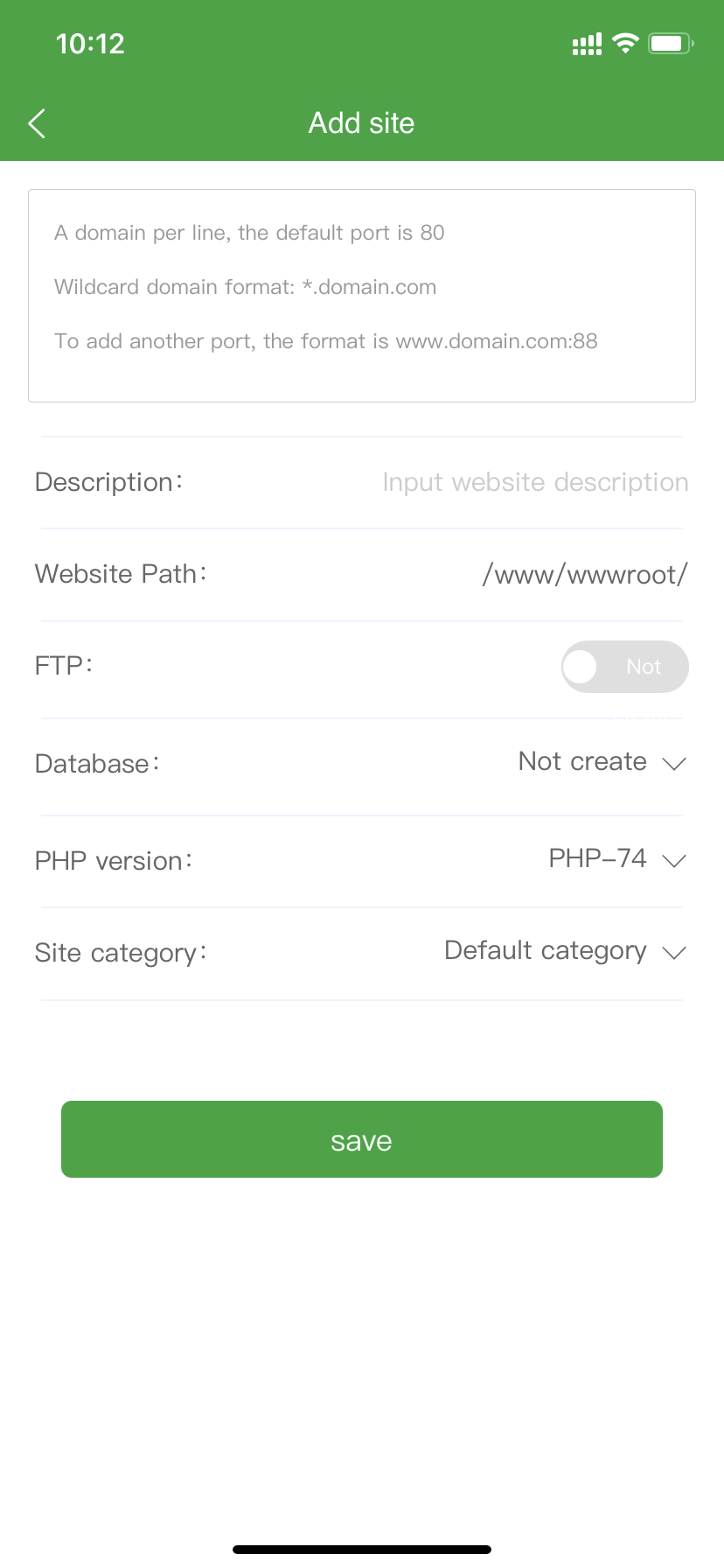Tap the home indicator bar
Viewport: 724px width, 1568px height.
pos(362,1550)
